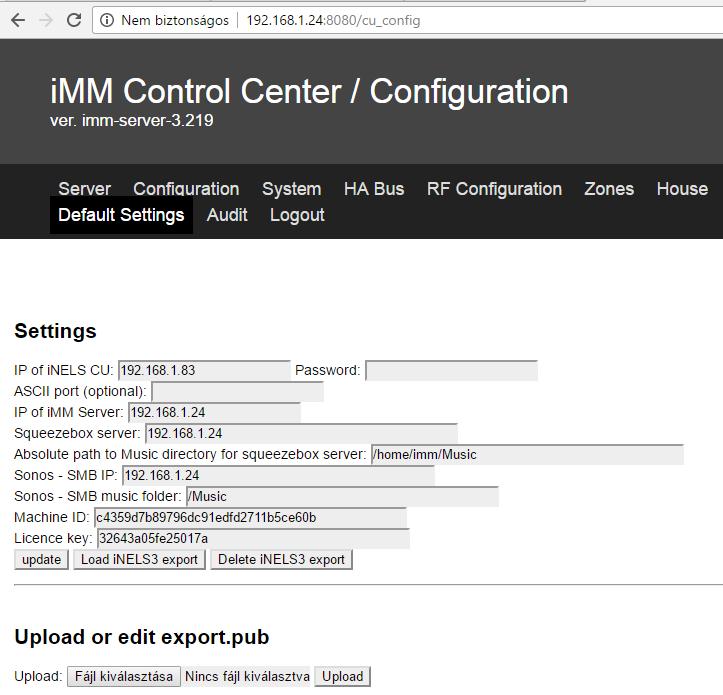This screenshot has width=723, height=695.
Task: Click the absolute Music directory path field
Action: [527, 454]
